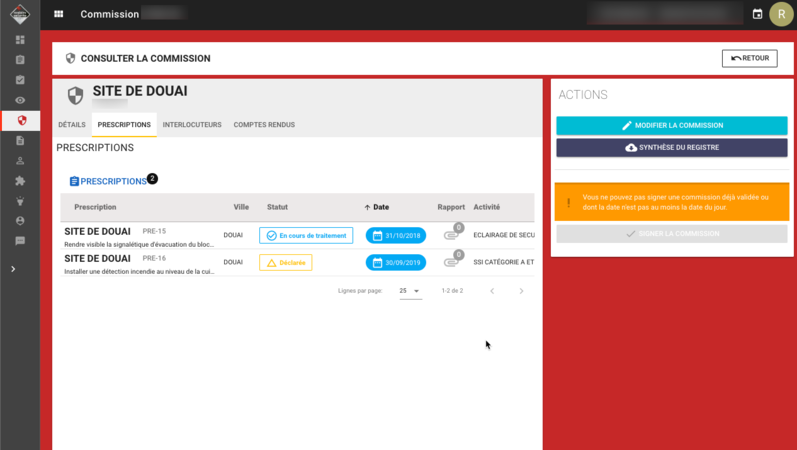Go to next page of prescriptions
Viewport: 797px width, 450px height.
click(x=521, y=291)
